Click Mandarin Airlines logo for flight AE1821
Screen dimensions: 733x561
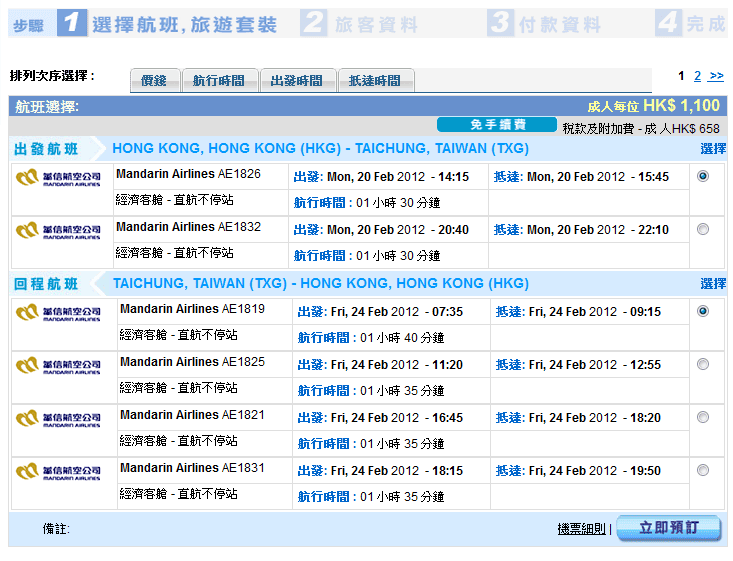(x=58, y=418)
